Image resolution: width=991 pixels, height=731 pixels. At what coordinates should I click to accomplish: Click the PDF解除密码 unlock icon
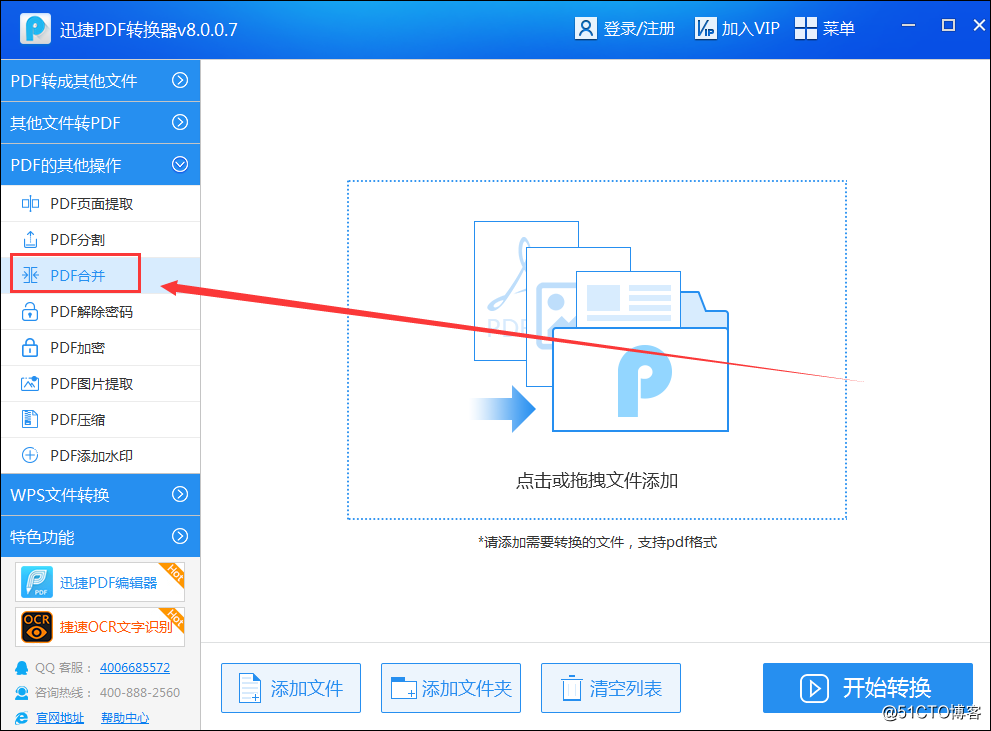[30, 311]
